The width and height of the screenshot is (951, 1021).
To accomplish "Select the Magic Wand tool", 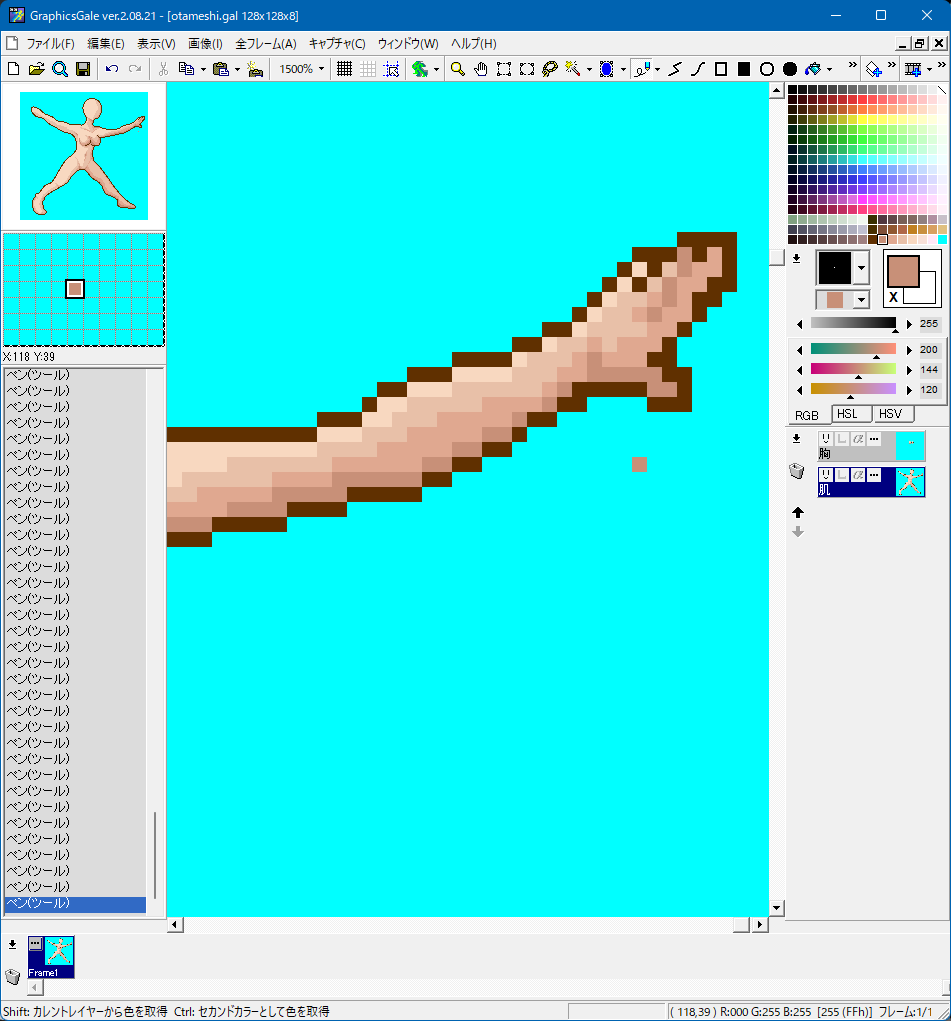I will coord(573,69).
